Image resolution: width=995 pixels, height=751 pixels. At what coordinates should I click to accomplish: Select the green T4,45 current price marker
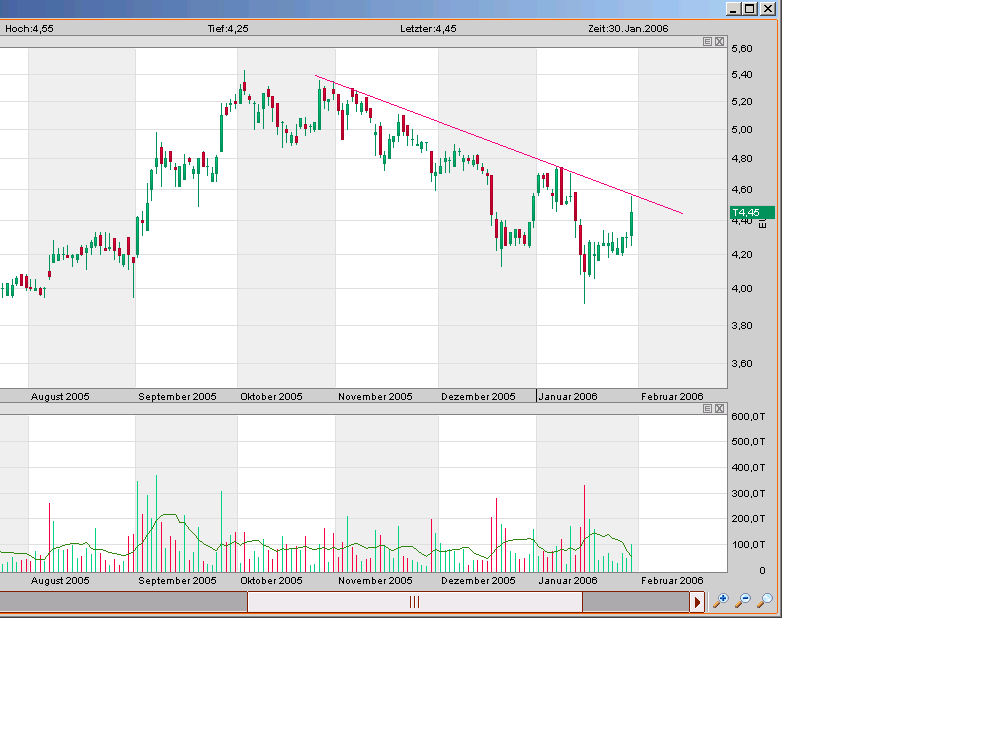(x=752, y=213)
